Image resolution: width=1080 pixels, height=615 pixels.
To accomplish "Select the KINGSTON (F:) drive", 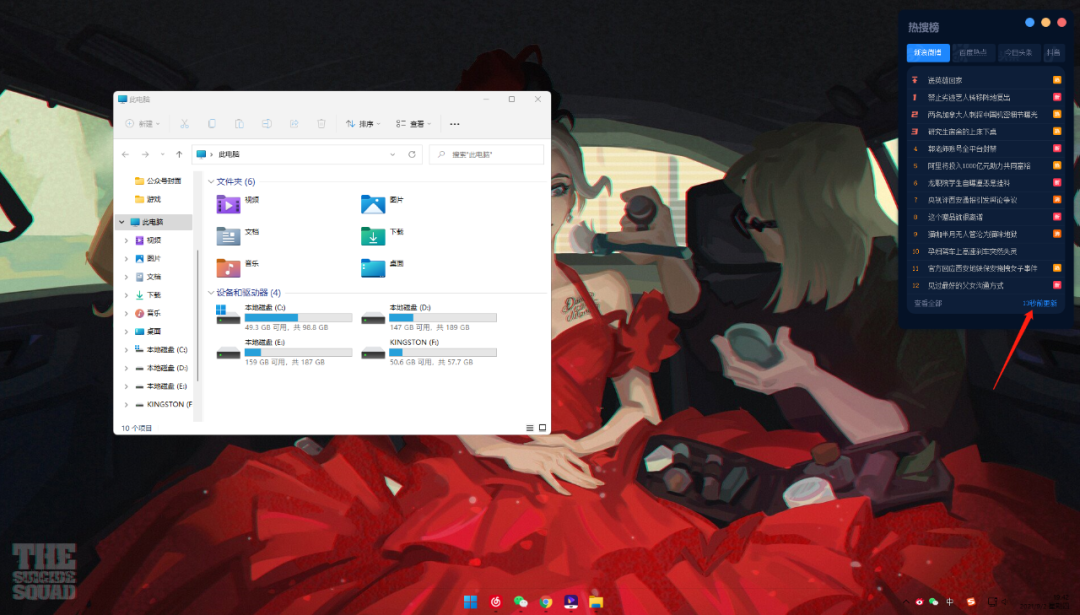I will click(428, 351).
